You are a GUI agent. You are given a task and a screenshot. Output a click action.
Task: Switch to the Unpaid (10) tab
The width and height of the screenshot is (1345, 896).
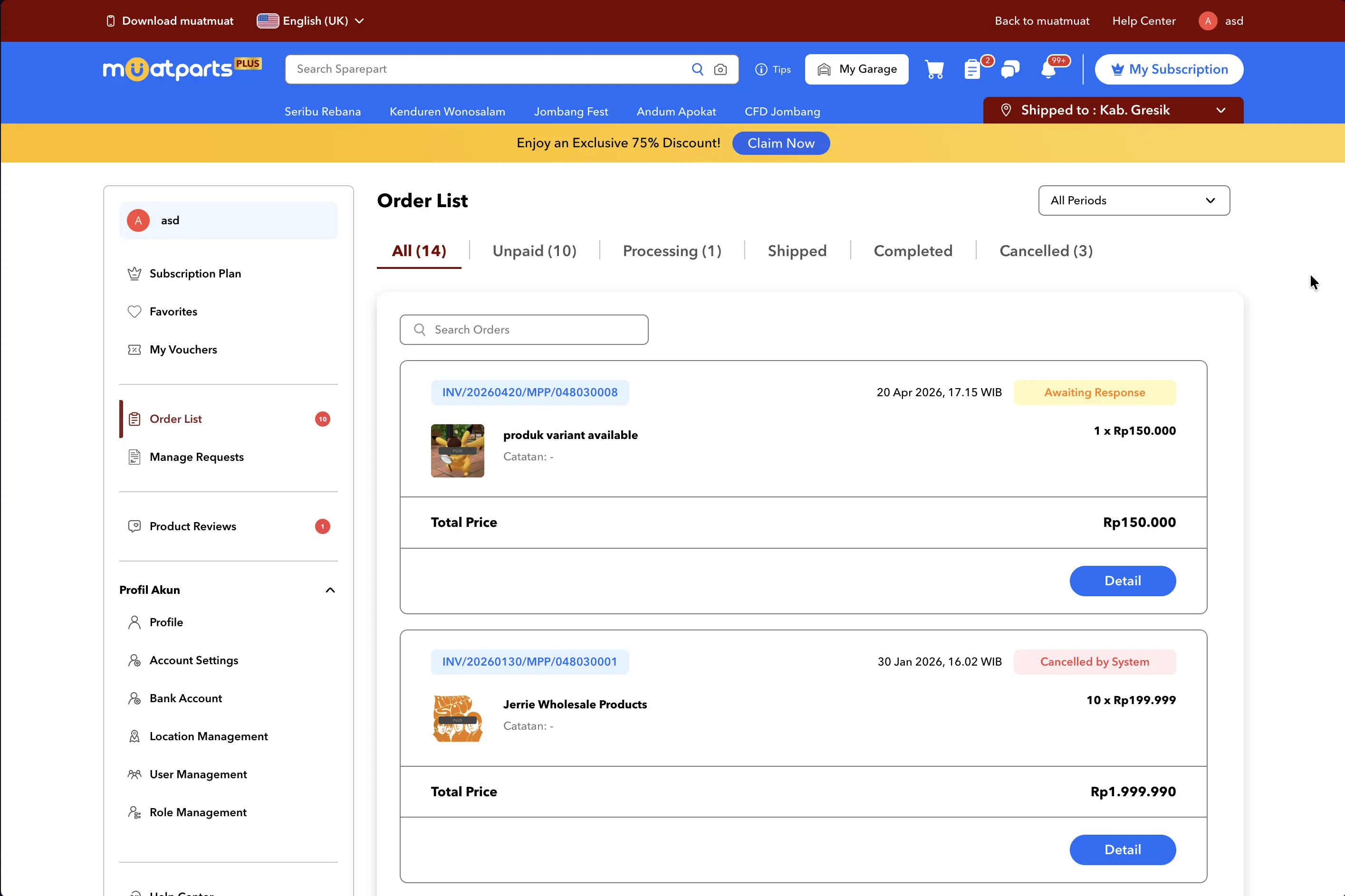(534, 251)
